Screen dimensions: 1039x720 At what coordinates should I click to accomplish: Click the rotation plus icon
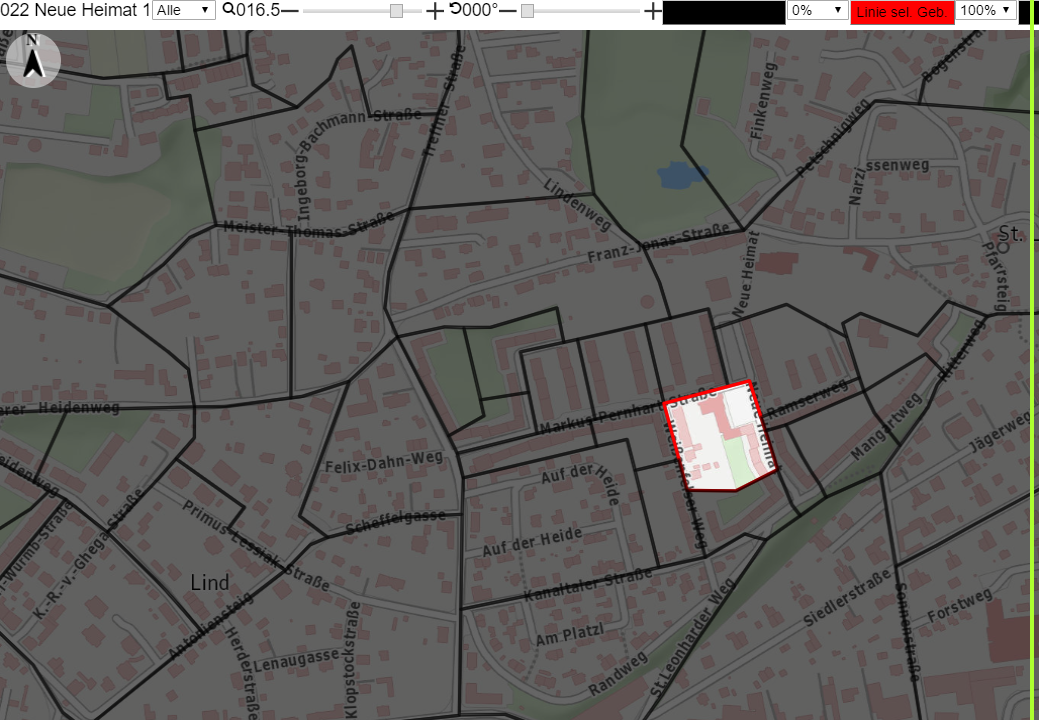pyautogui.click(x=653, y=11)
